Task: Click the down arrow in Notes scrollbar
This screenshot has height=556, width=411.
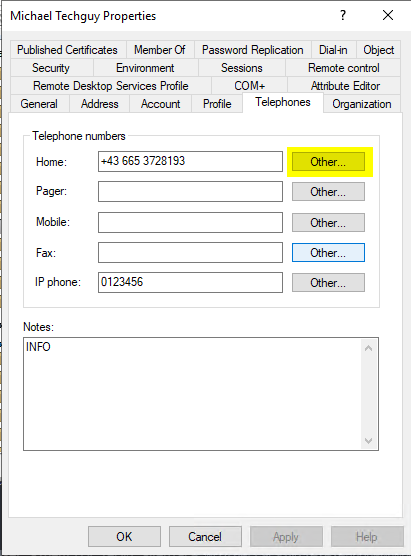Action: [x=368, y=441]
